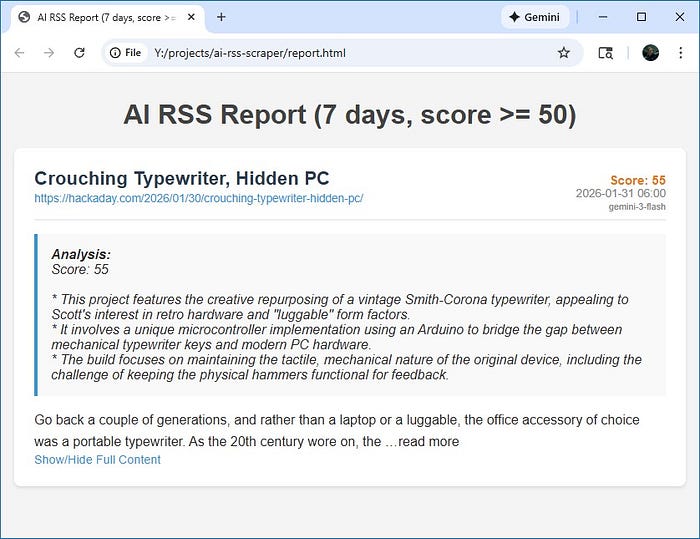Go back to the previous page
Screen dimensions: 700x539
tap(19, 53)
